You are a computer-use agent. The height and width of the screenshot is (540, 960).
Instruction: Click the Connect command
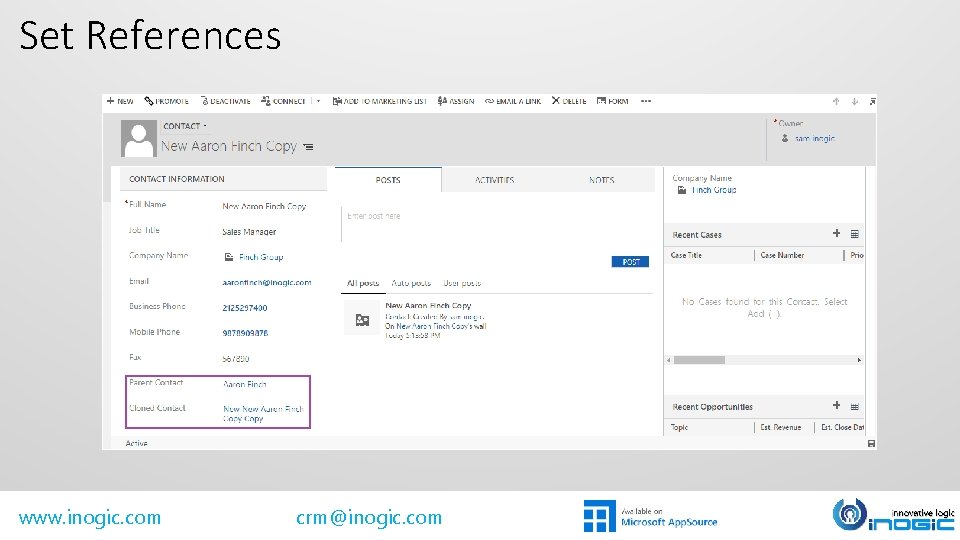283,101
